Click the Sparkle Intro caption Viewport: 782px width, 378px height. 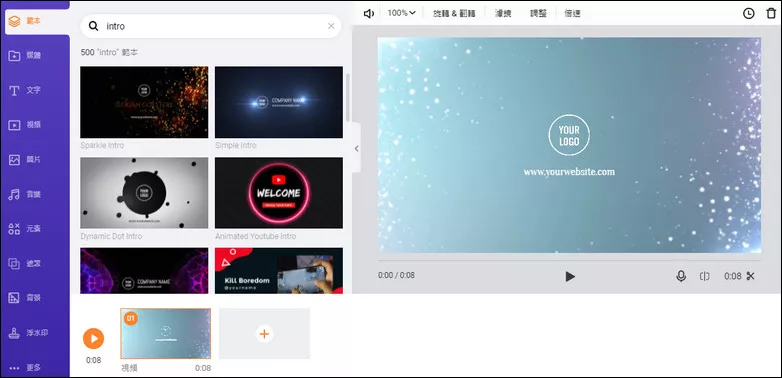tap(102, 145)
